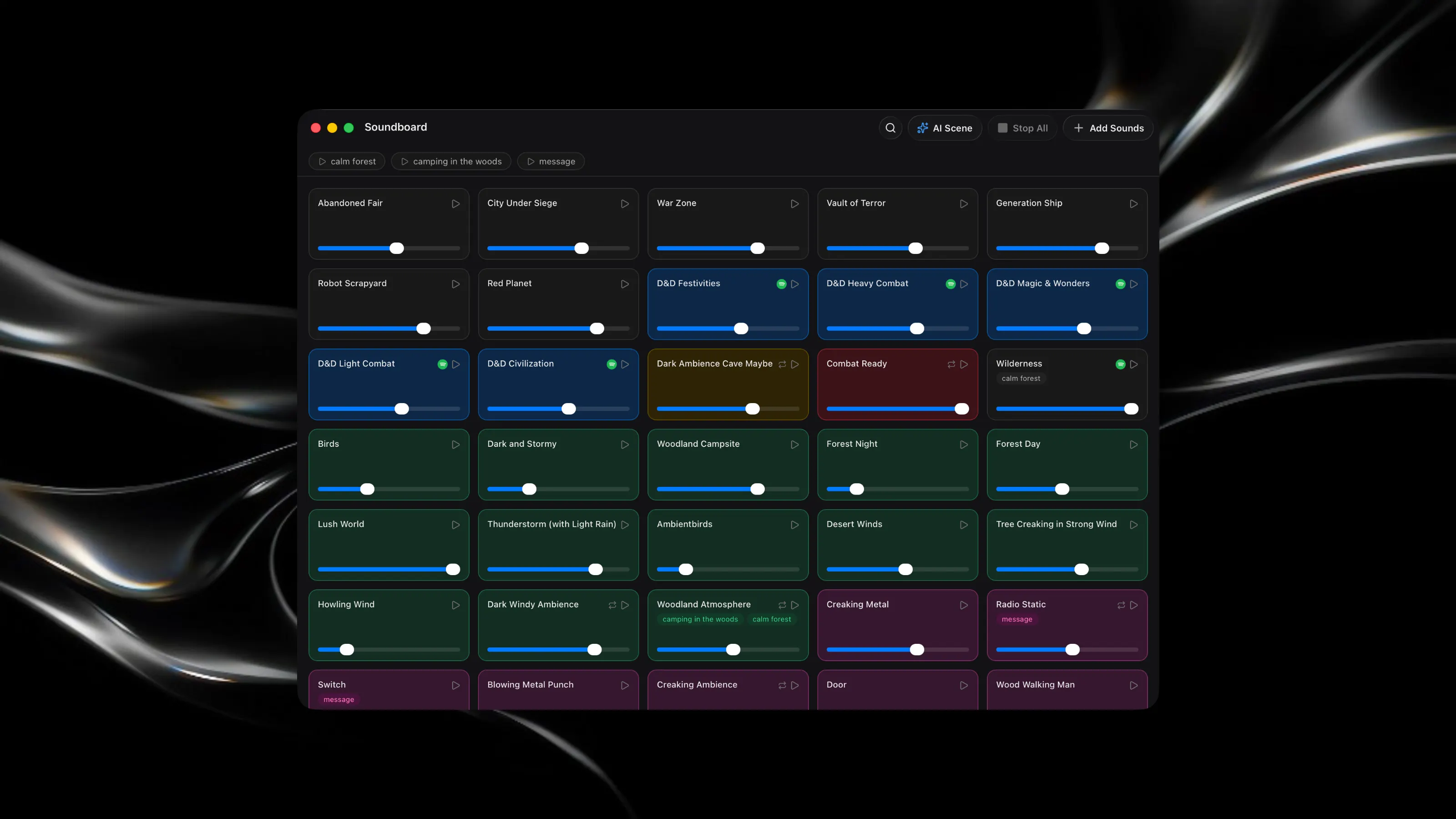Play the D&D Festivities playlist
1456x819 pixels.
(x=795, y=284)
